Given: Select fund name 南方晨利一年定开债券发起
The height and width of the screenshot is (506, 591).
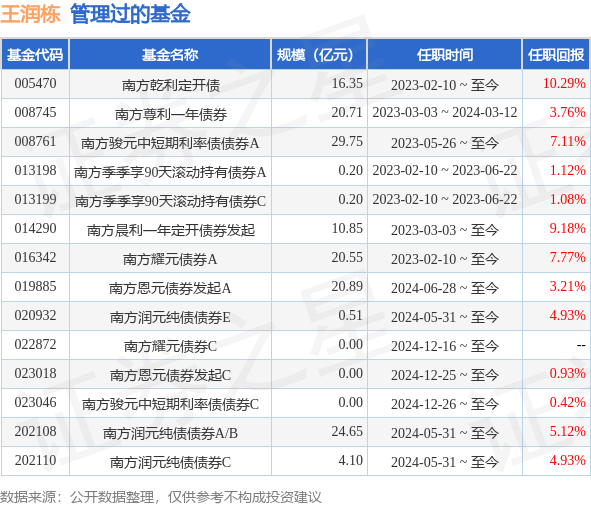Looking at the screenshot, I should [x=170, y=230].
